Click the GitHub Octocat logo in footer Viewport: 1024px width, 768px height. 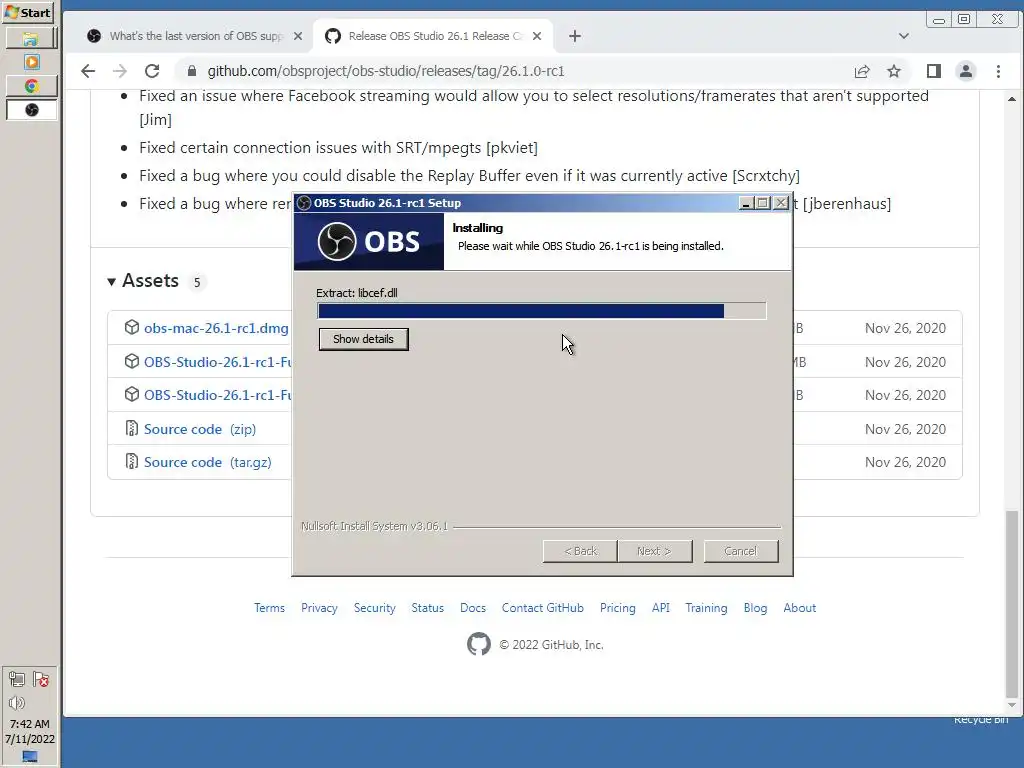[x=479, y=644]
